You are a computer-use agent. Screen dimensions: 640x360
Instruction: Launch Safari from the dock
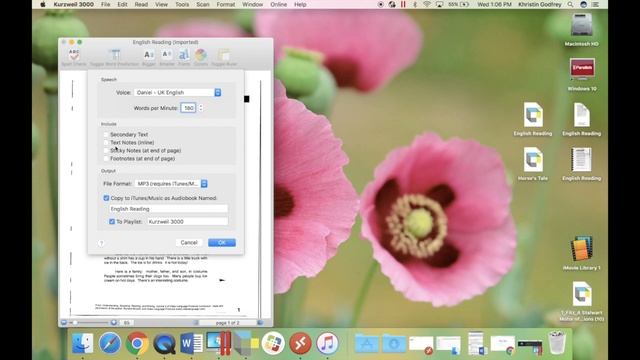click(110, 343)
